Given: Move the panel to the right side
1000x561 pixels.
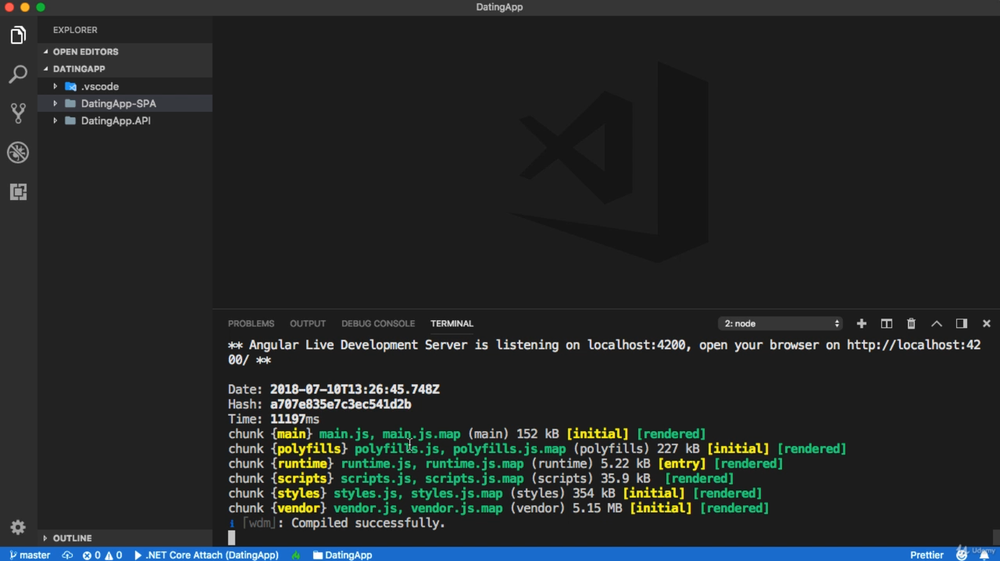Looking at the screenshot, I should [961, 324].
